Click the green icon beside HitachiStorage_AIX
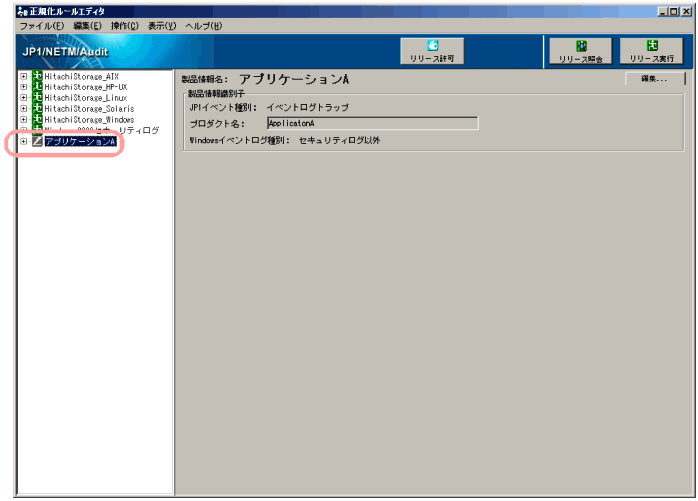 coord(37,76)
